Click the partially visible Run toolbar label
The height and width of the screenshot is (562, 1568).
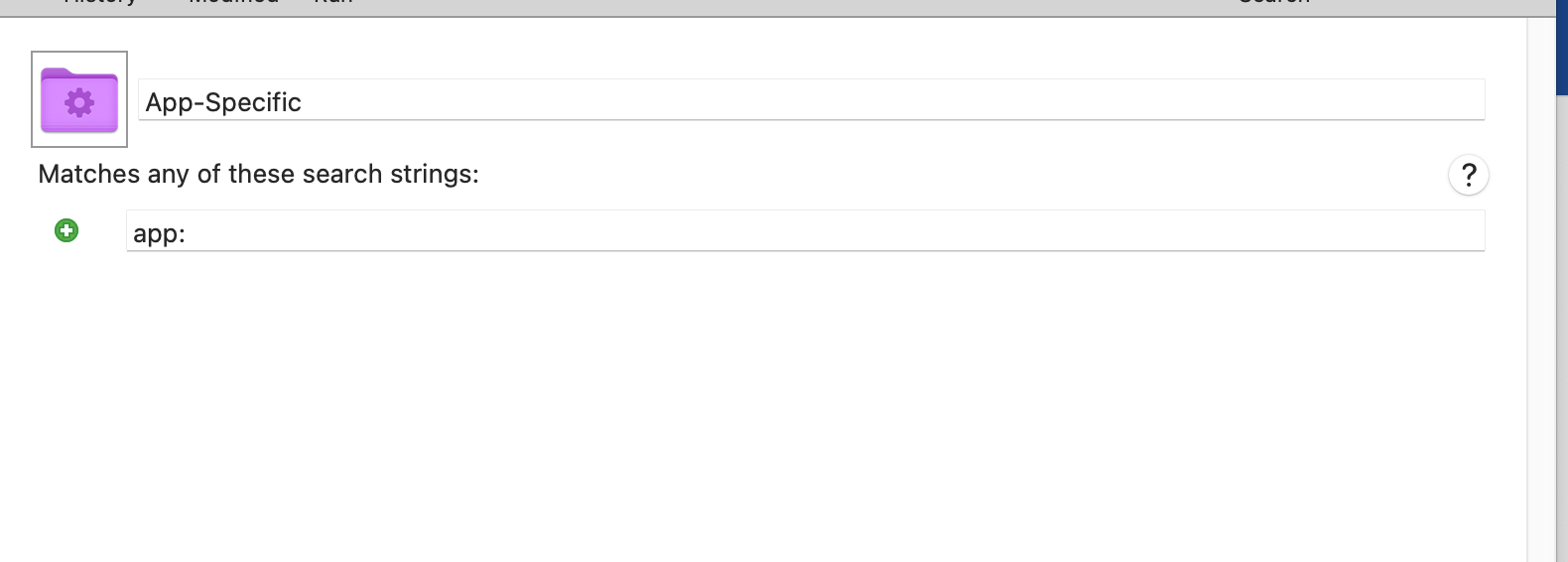click(x=333, y=3)
